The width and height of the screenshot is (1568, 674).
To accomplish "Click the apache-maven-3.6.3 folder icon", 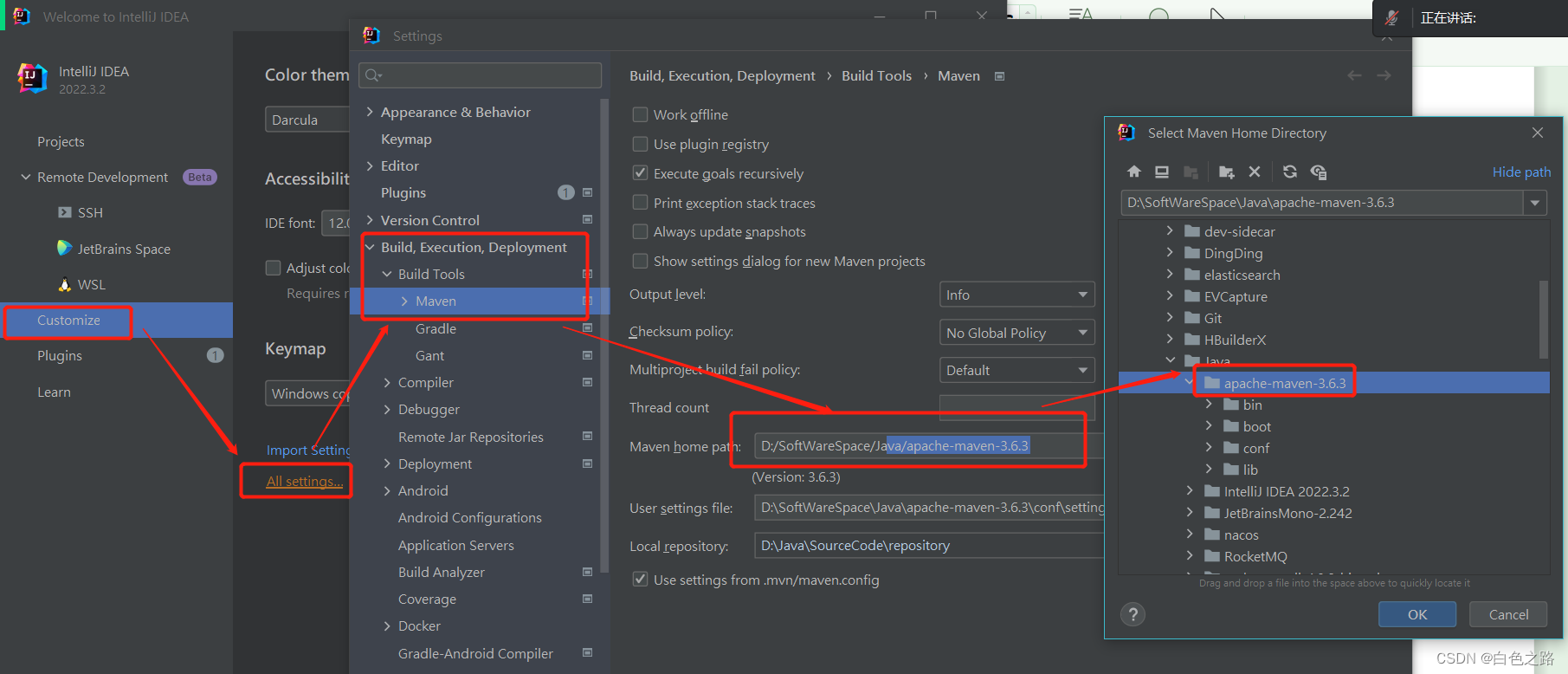I will [1212, 383].
